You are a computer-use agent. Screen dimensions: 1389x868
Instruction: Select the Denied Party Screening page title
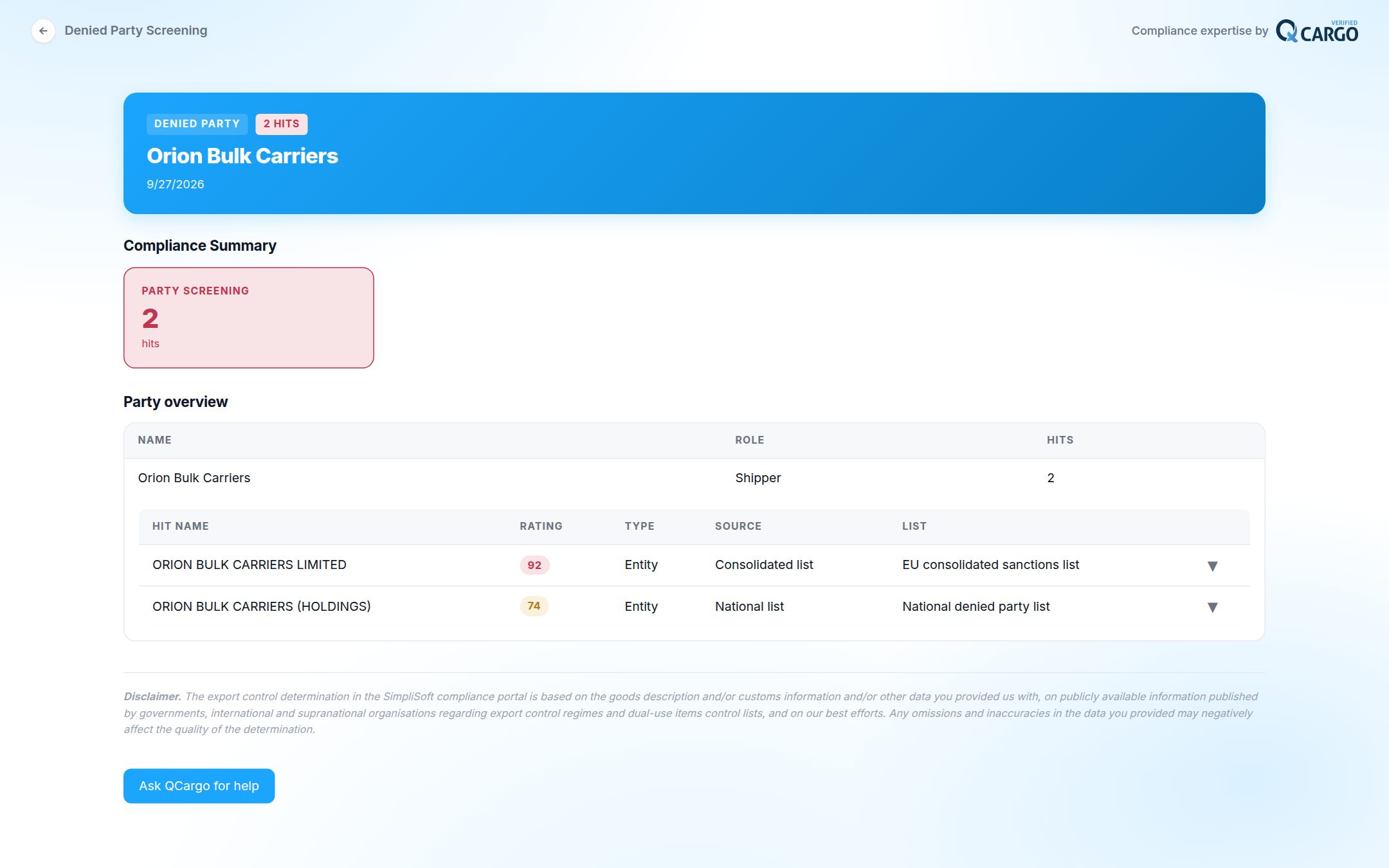click(136, 30)
